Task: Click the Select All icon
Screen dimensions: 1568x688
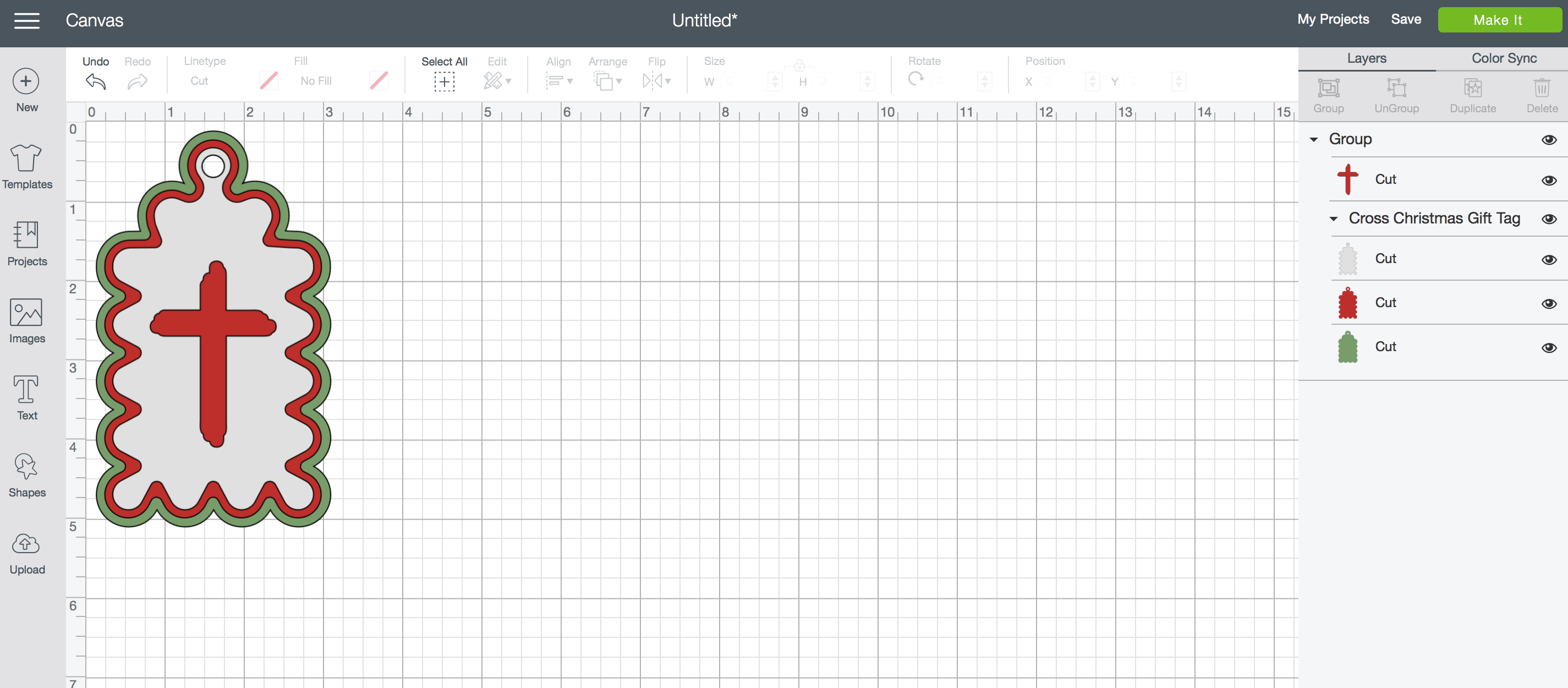Action: coord(445,81)
